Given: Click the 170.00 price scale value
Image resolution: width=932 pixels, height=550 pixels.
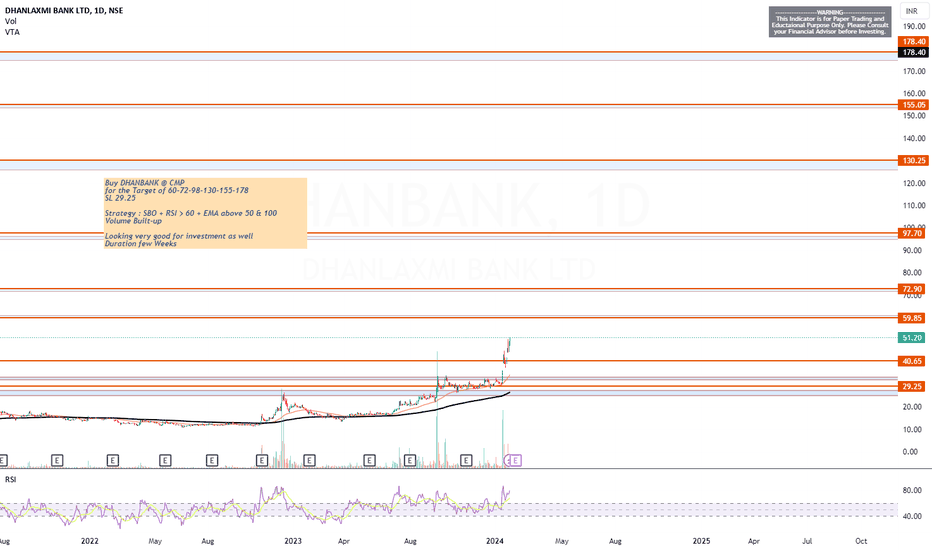Looking at the screenshot, I should pyautogui.click(x=914, y=71).
